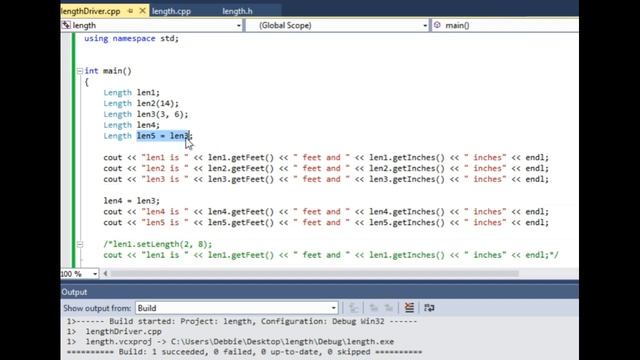Collapse the int main() code block
640x360 pixels.
[x=80, y=71]
